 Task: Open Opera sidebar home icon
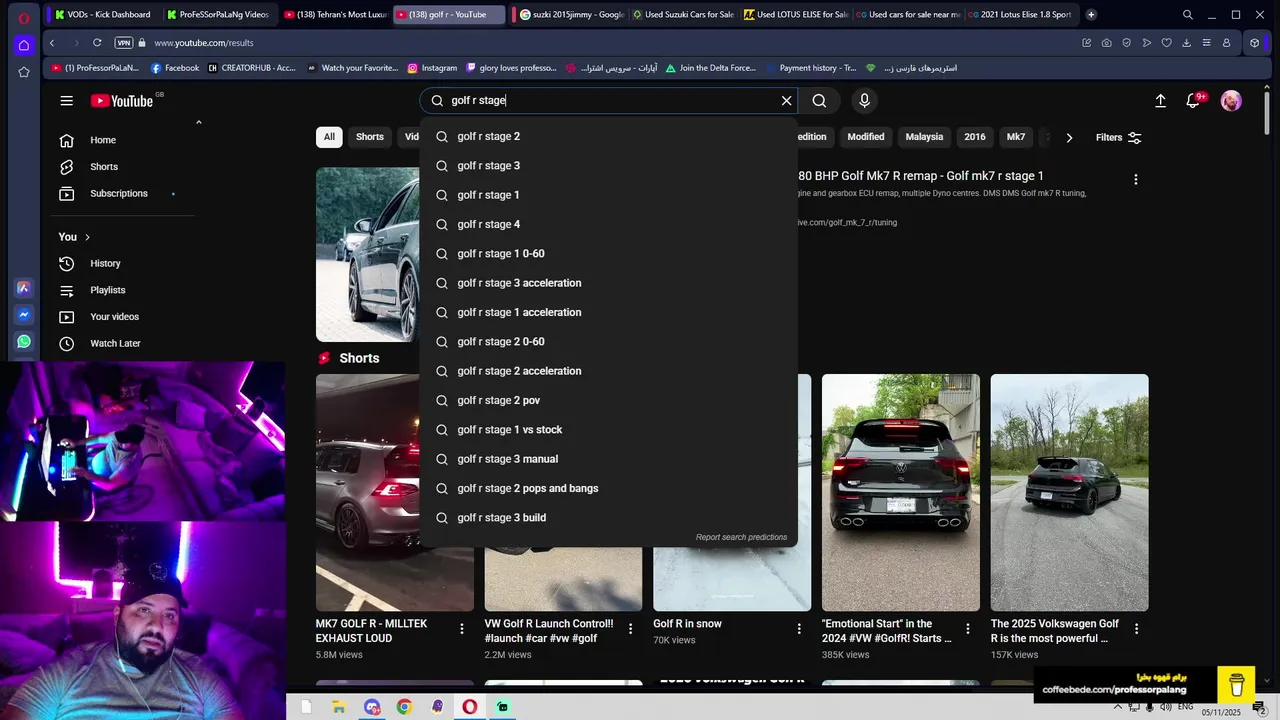24,45
